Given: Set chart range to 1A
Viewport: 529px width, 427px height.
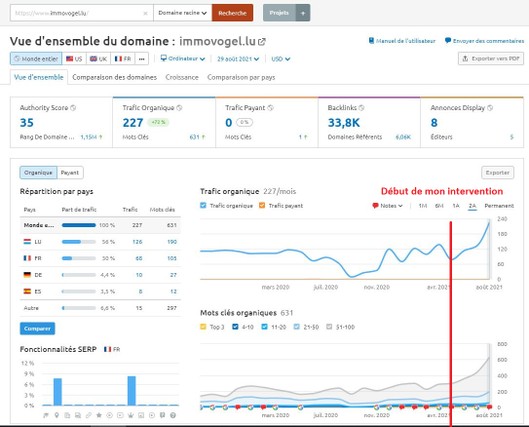Looking at the screenshot, I should (x=456, y=206).
